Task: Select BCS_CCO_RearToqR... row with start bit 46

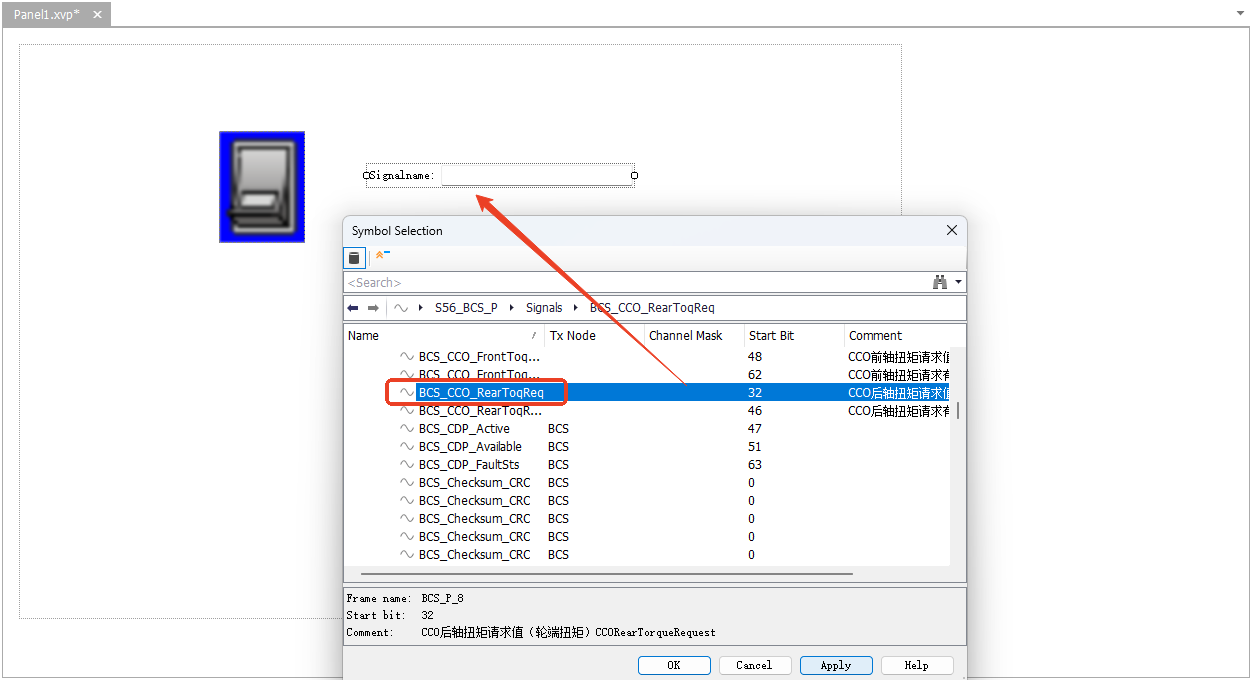Action: [x=648, y=411]
